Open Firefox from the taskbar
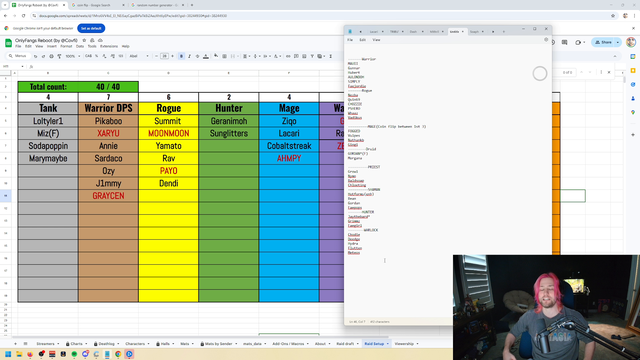Screen dimensions: 640x360 (30, 354)
